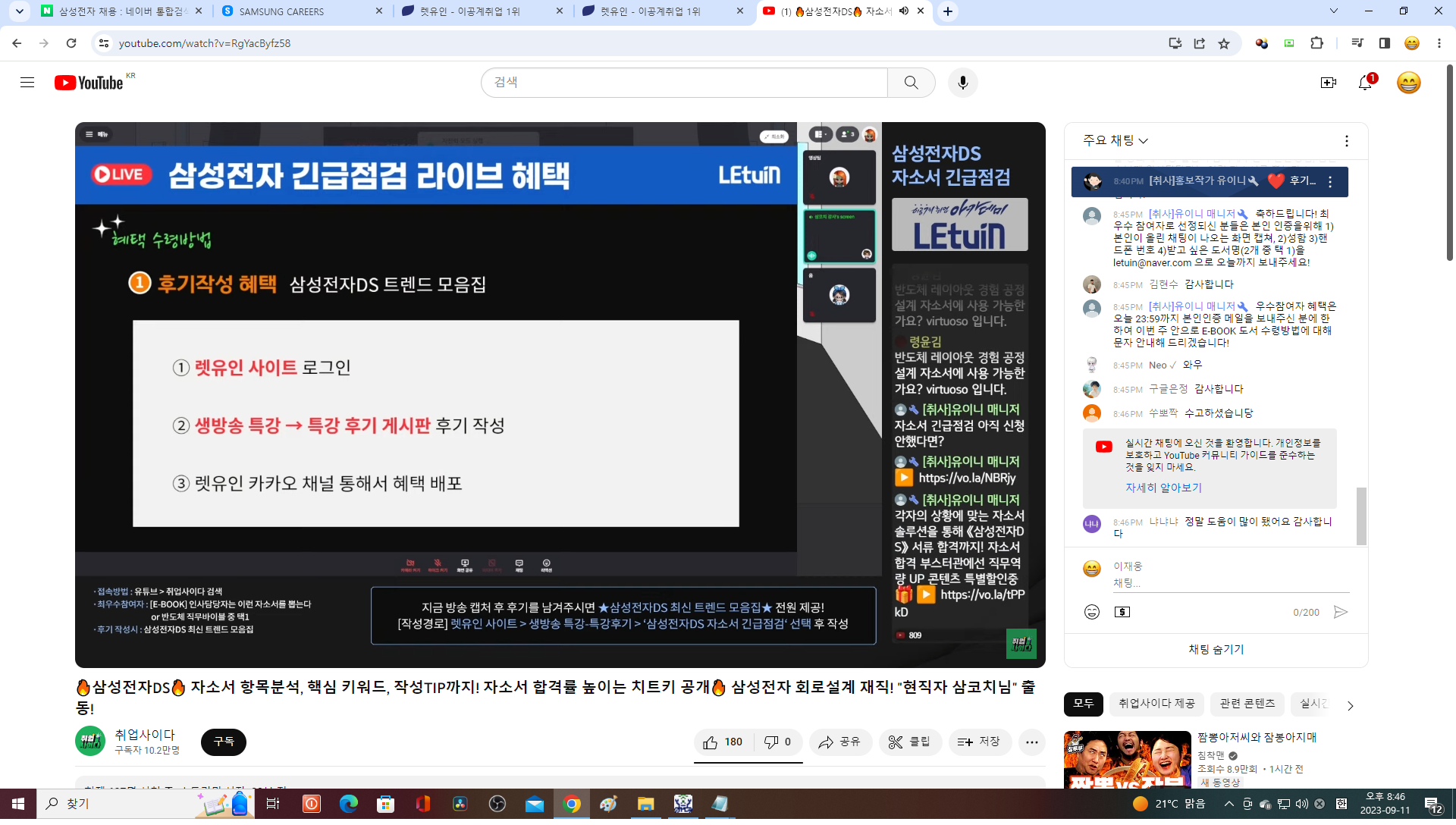Start voice search with microphone icon
The height and width of the screenshot is (825, 1456).
point(963,83)
